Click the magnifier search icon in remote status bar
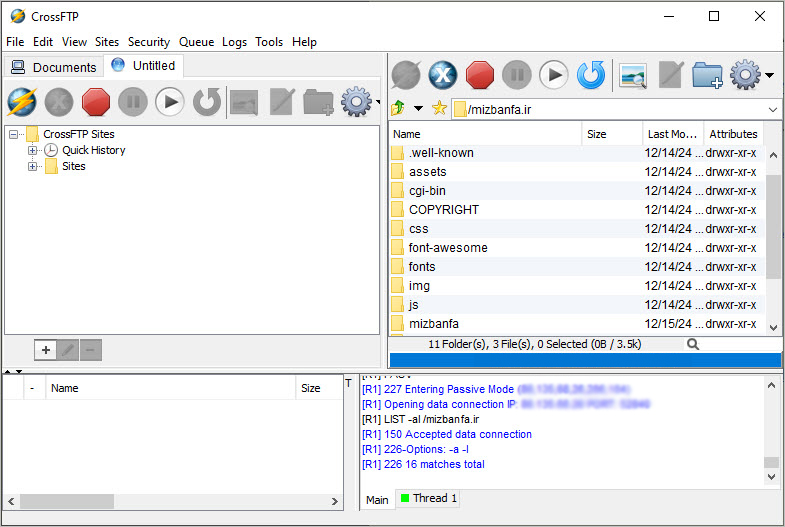Viewport: 785px width, 527px height. (x=693, y=344)
